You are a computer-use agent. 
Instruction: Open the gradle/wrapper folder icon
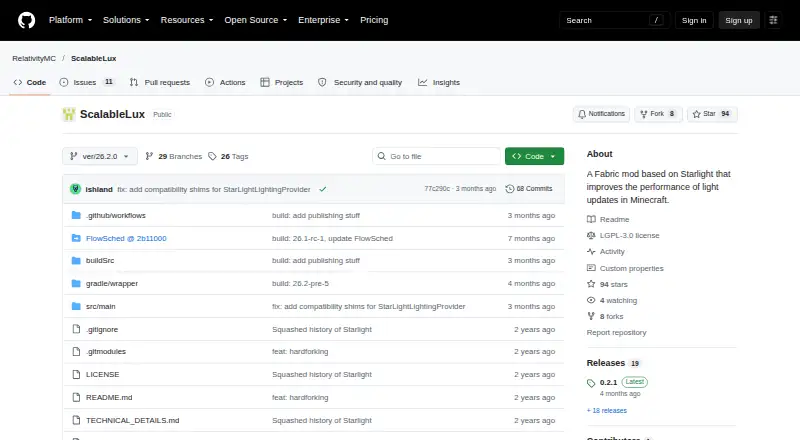(76, 283)
